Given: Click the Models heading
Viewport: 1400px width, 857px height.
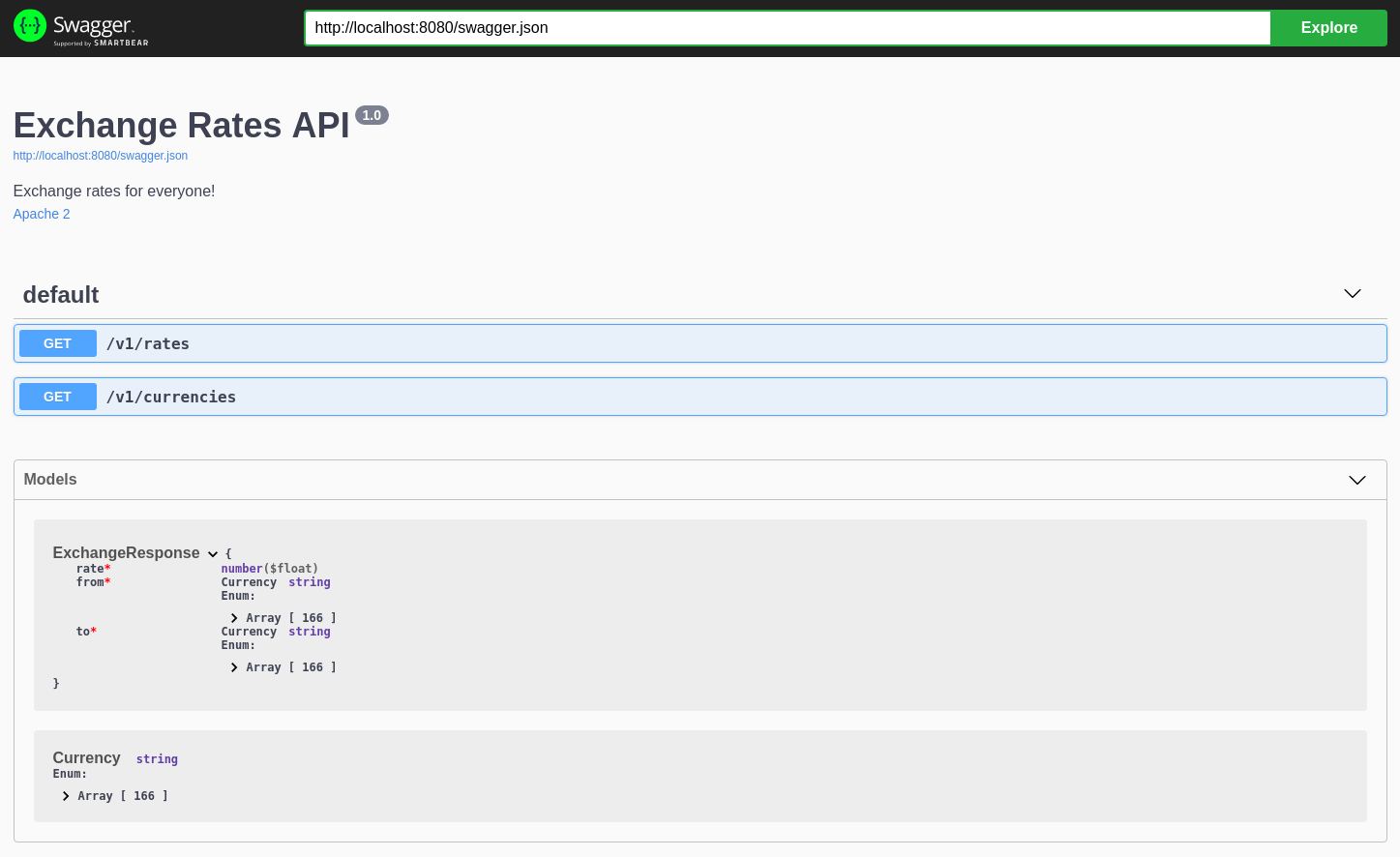Looking at the screenshot, I should coord(50,480).
